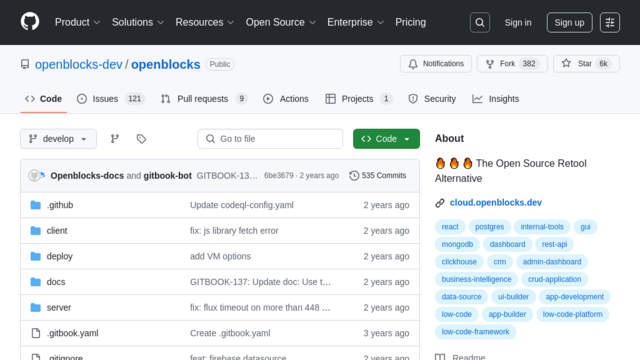This screenshot has width=640, height=360.
Task: Open the 535 Commits history
Action: click(x=378, y=176)
